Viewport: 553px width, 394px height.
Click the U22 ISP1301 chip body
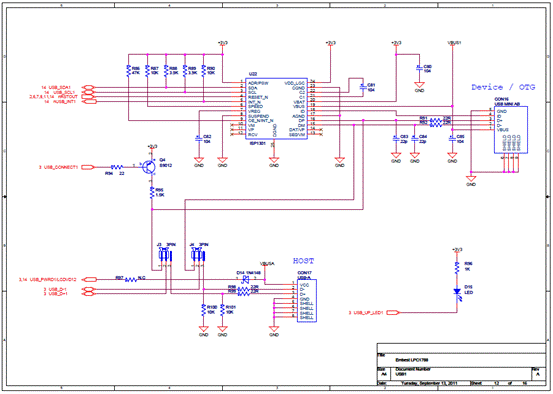(276, 109)
